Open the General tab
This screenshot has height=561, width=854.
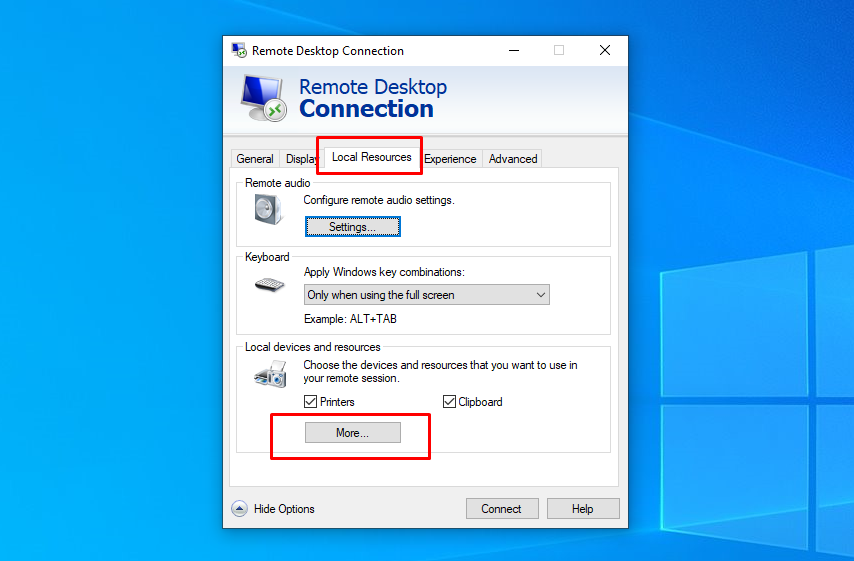click(255, 158)
